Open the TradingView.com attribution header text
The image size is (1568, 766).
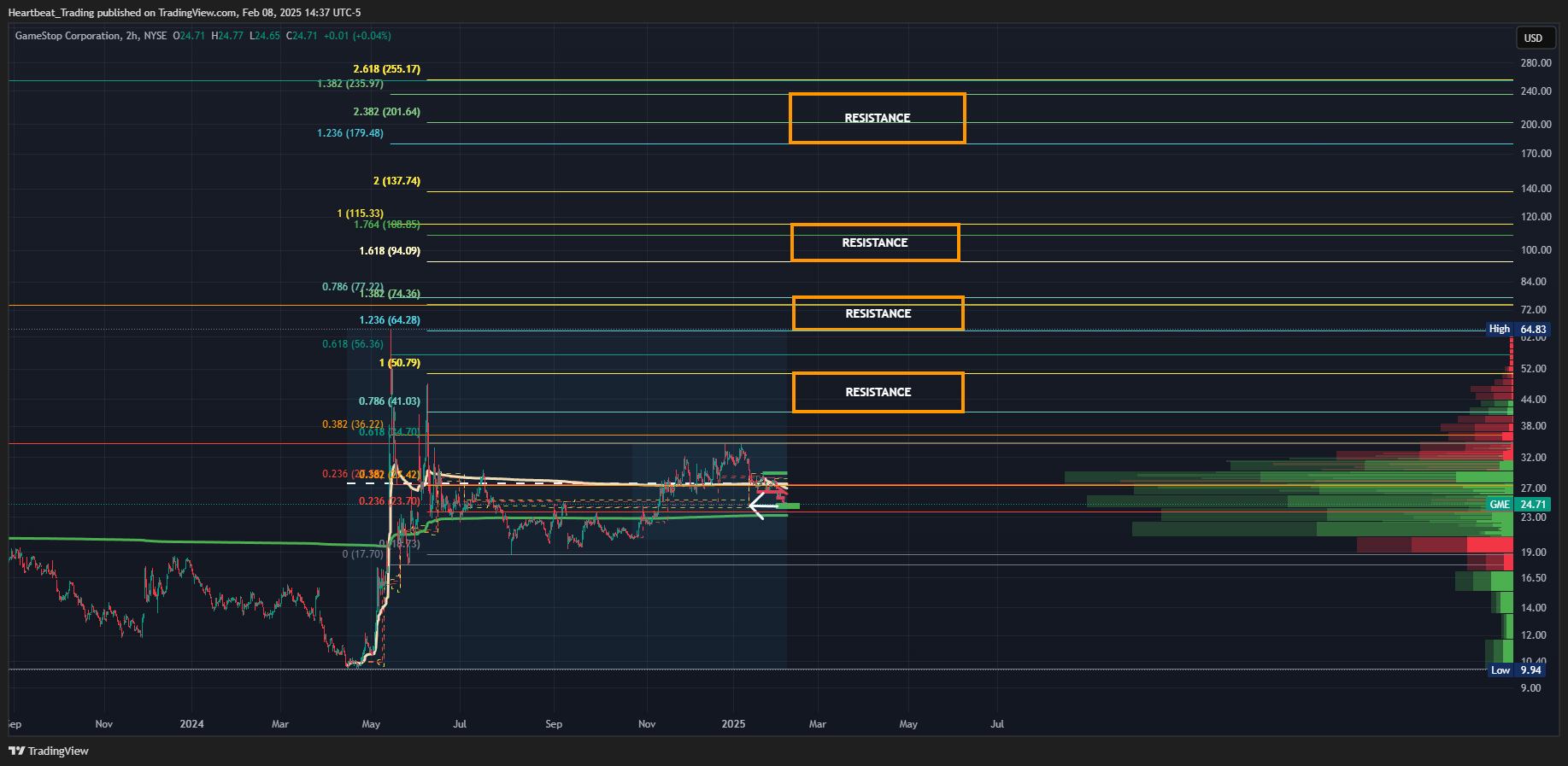click(x=185, y=13)
